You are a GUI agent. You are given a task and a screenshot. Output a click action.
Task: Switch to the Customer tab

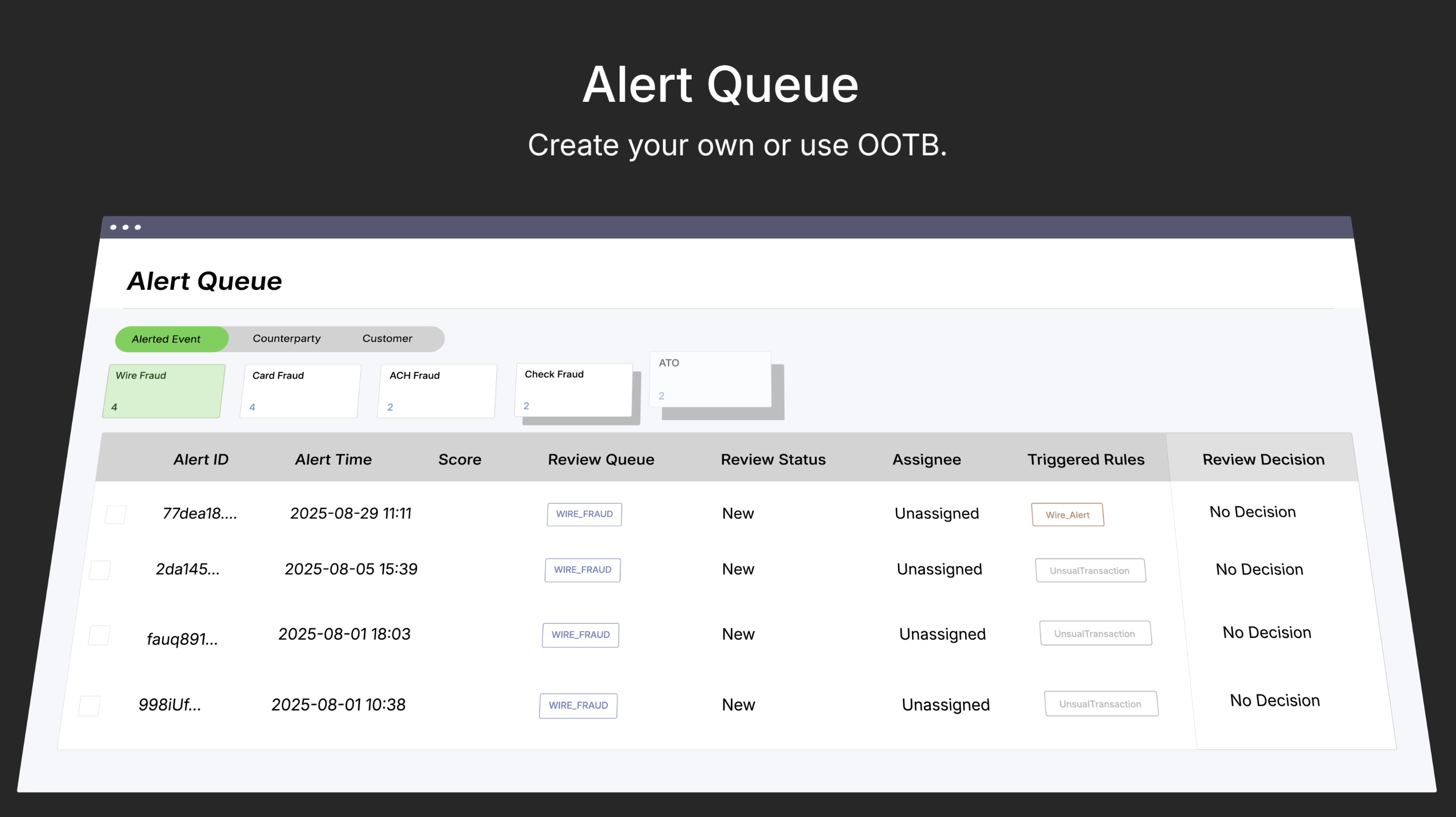click(387, 338)
